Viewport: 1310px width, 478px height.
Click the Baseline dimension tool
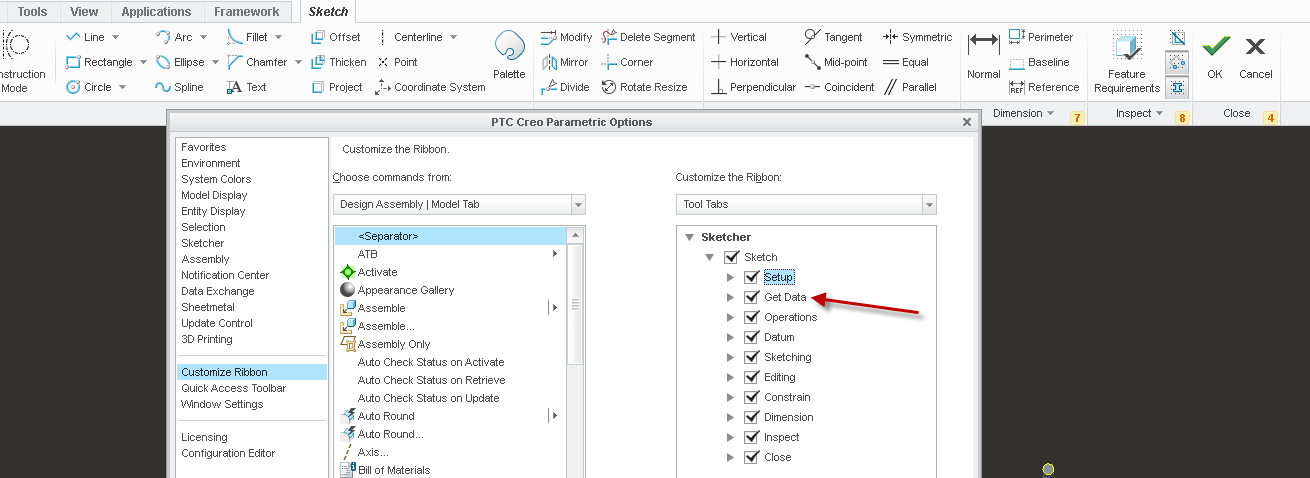(1038, 62)
